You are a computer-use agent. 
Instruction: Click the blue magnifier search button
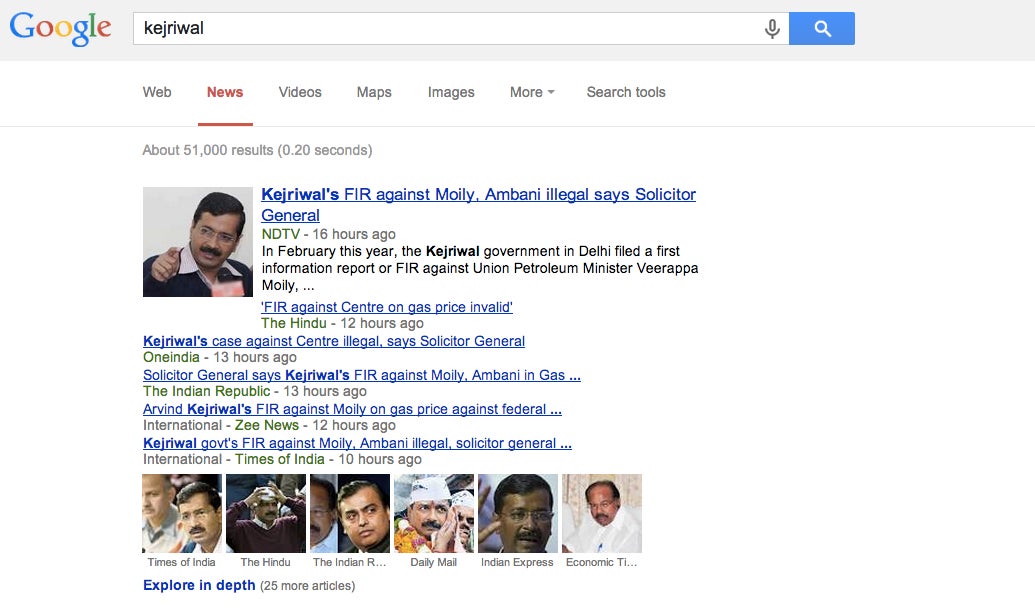coord(822,28)
